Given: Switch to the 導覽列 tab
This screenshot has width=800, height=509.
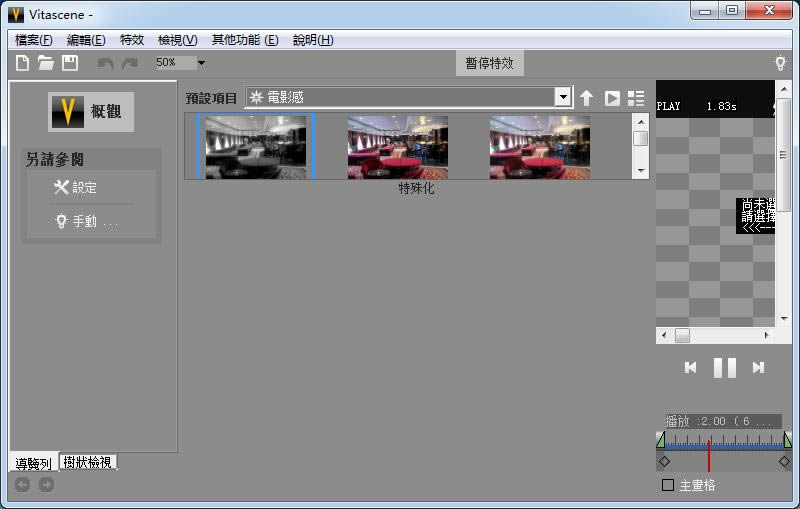Looking at the screenshot, I should [x=33, y=463].
